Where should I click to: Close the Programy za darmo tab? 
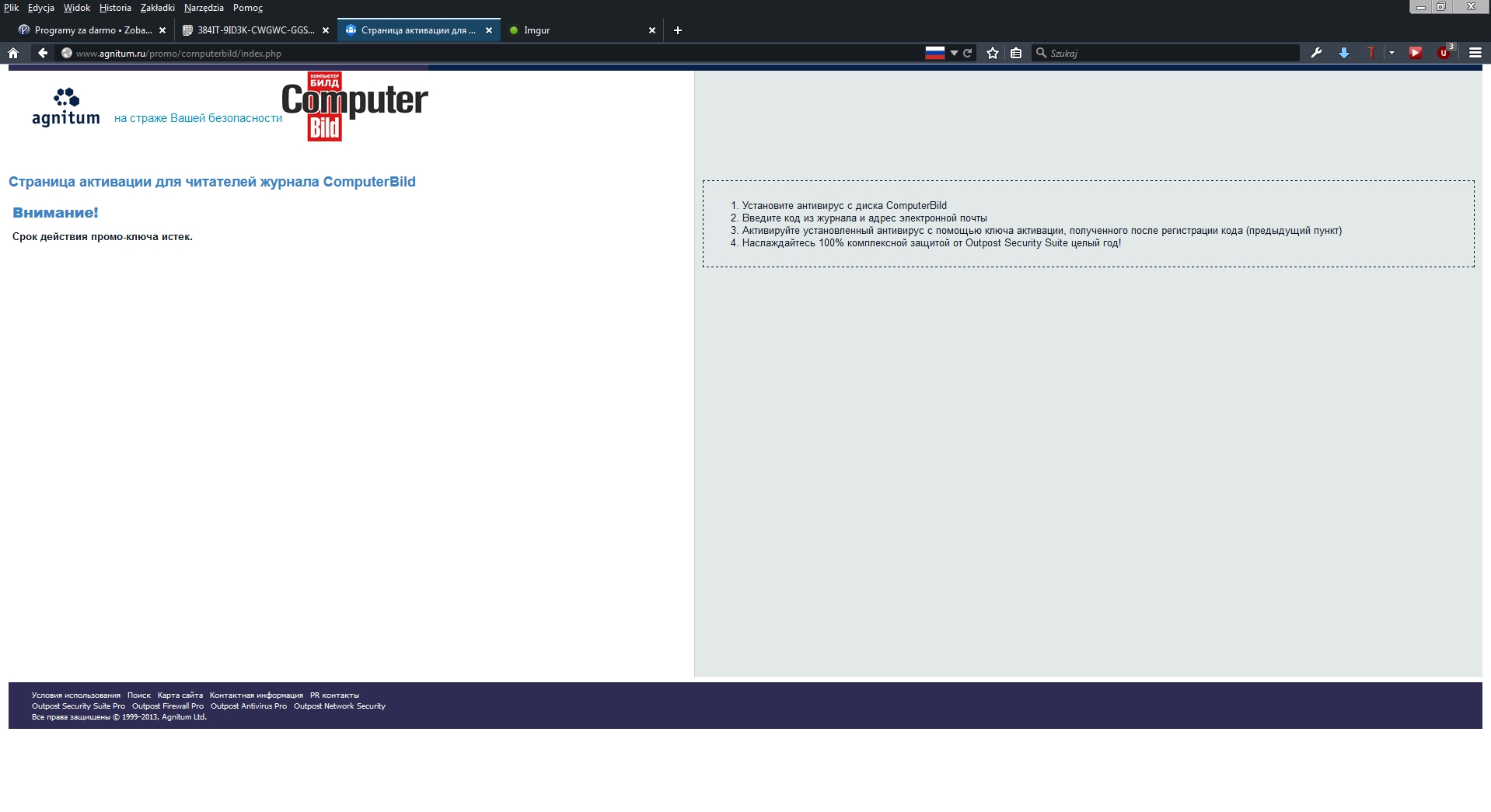click(162, 30)
